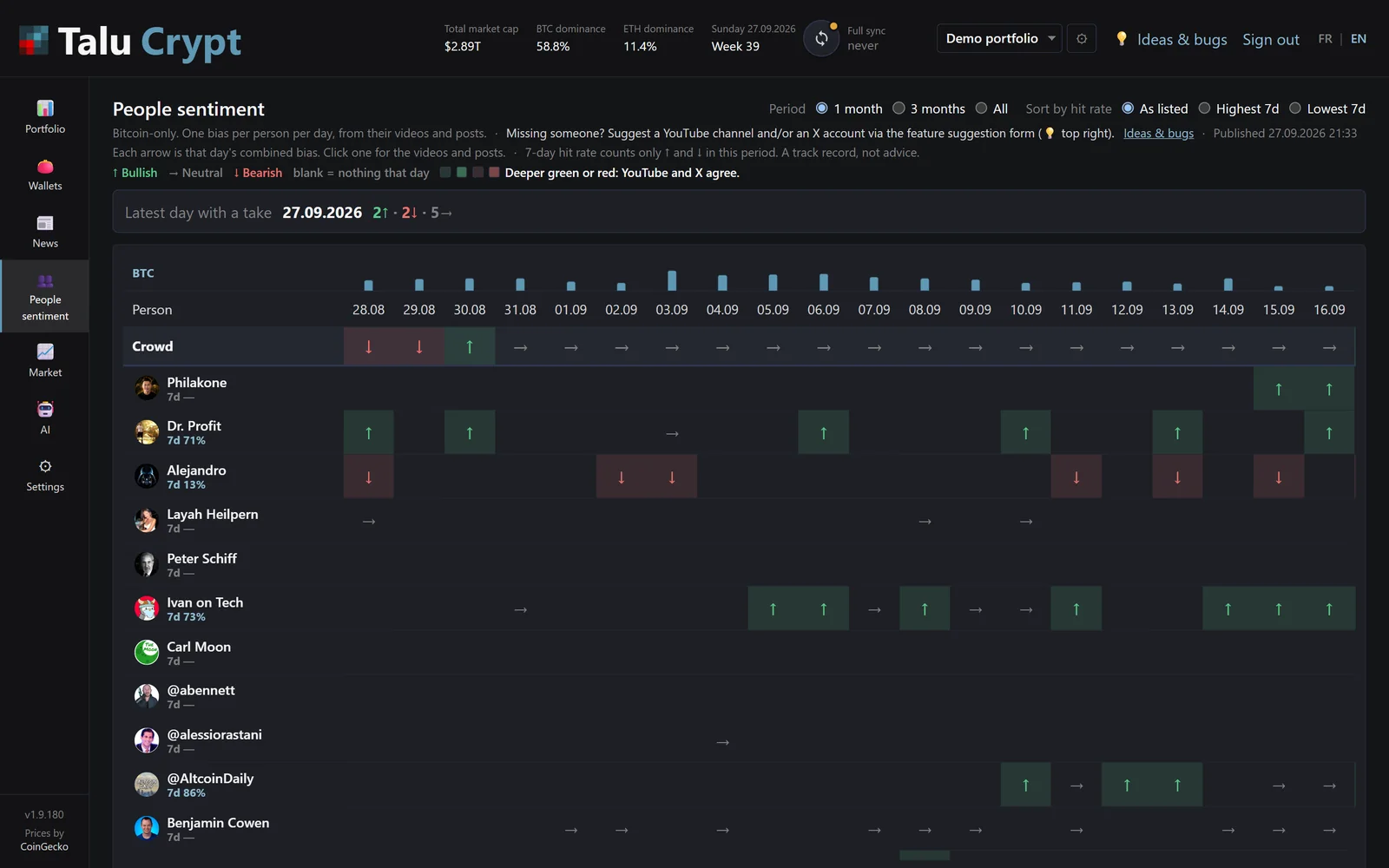Viewport: 1389px width, 868px height.
Task: Open the underlined Ideas & bugs link
Action: [1158, 133]
